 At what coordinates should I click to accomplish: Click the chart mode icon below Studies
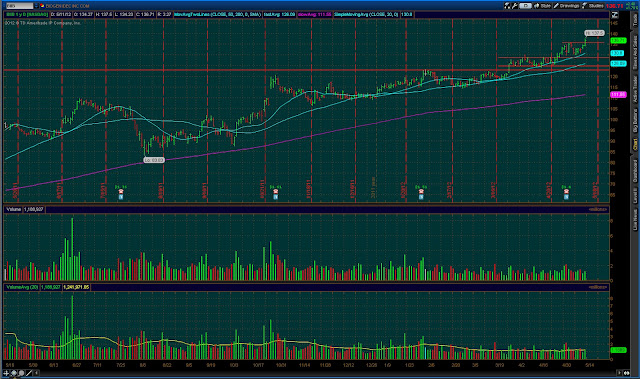[x=615, y=15]
